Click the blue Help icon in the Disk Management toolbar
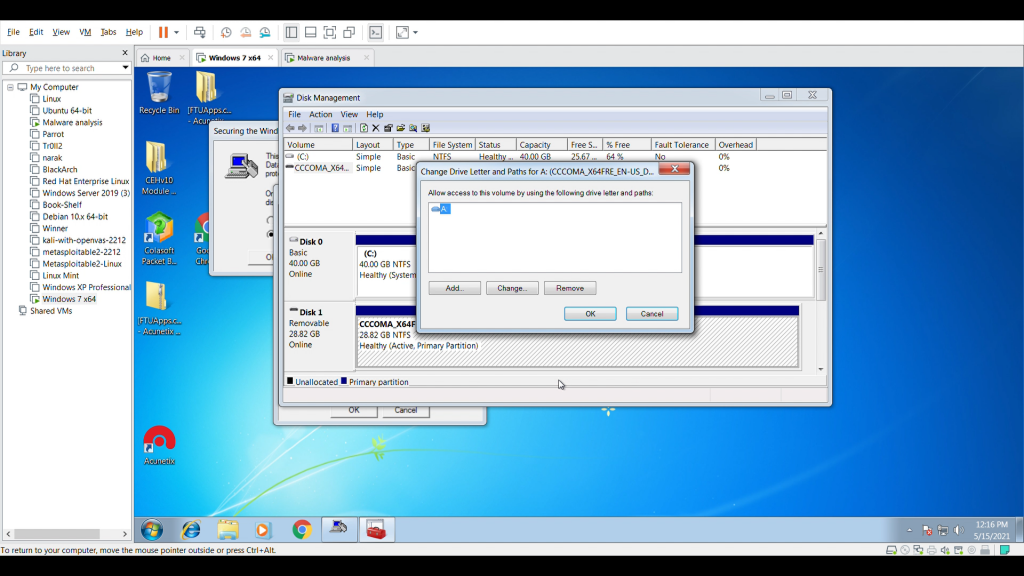This screenshot has height=576, width=1024. (335, 128)
